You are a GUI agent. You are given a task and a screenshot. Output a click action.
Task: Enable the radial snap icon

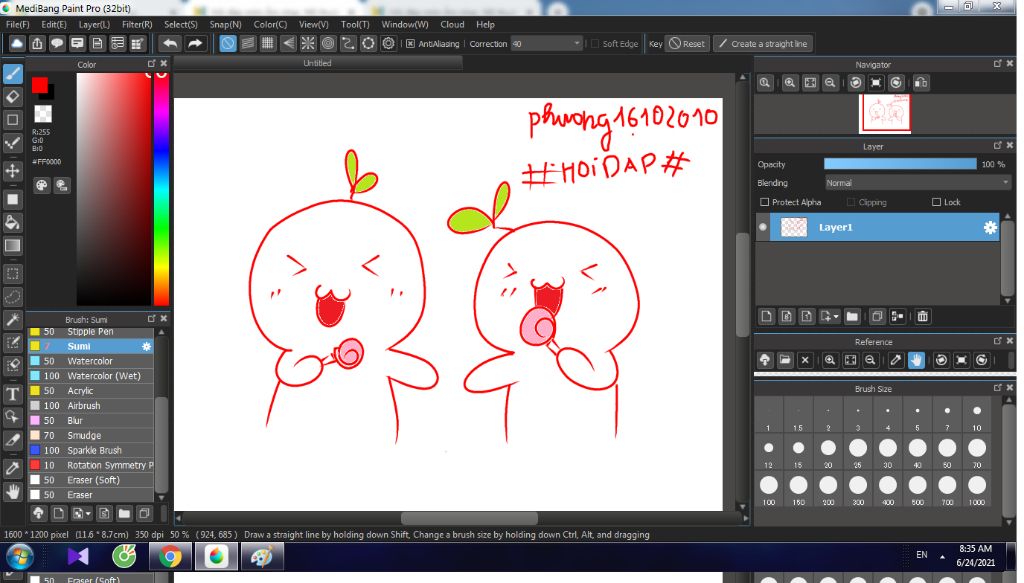pos(308,44)
